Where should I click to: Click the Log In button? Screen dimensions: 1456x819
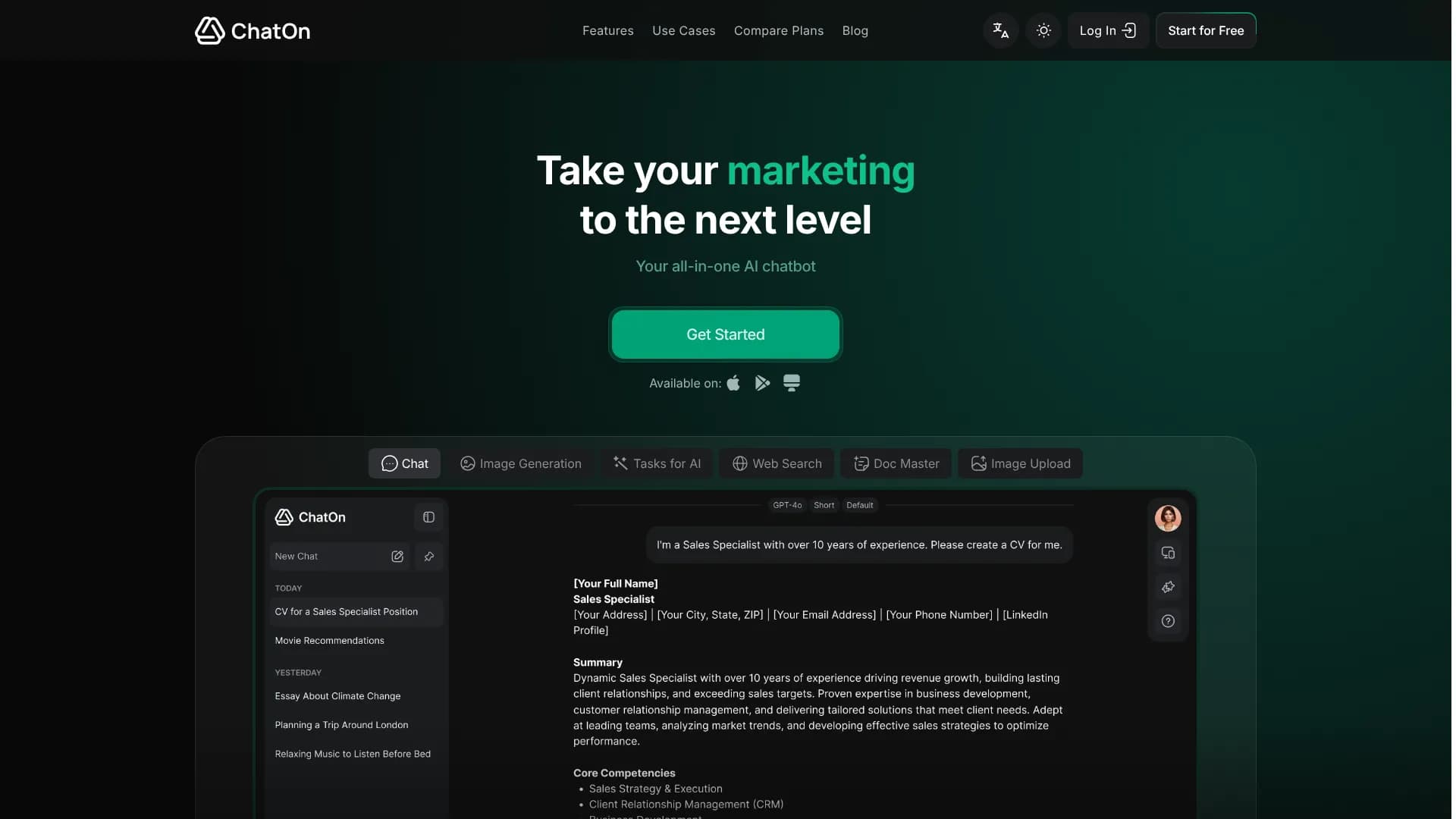tap(1108, 30)
